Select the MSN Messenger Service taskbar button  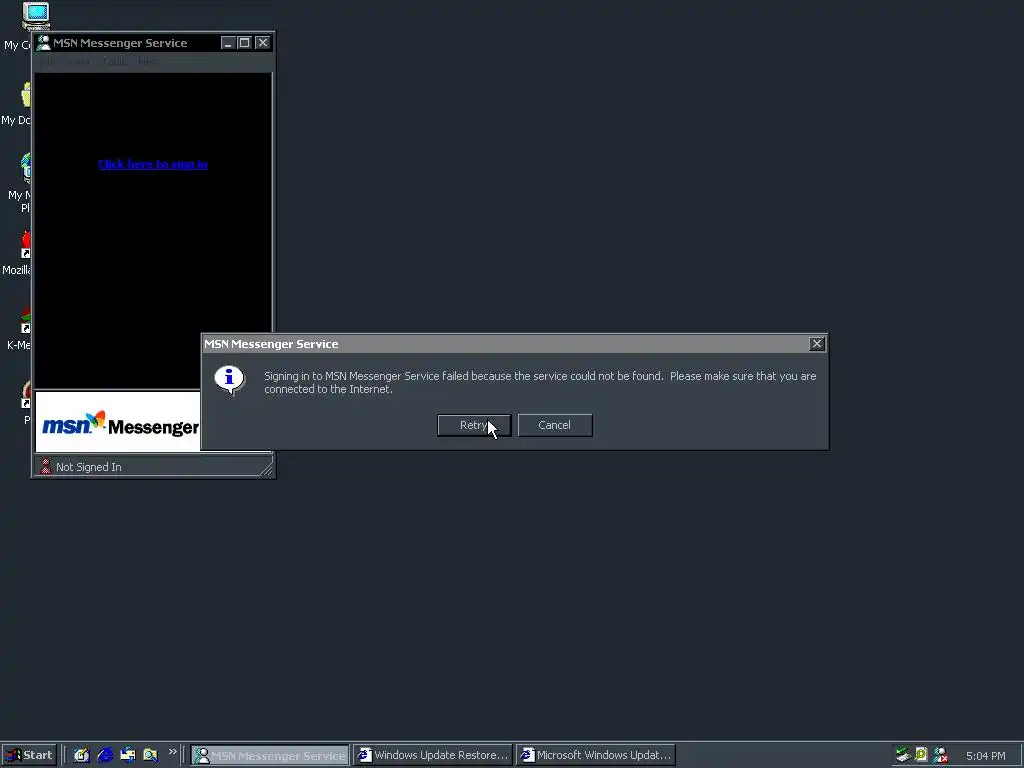point(270,755)
